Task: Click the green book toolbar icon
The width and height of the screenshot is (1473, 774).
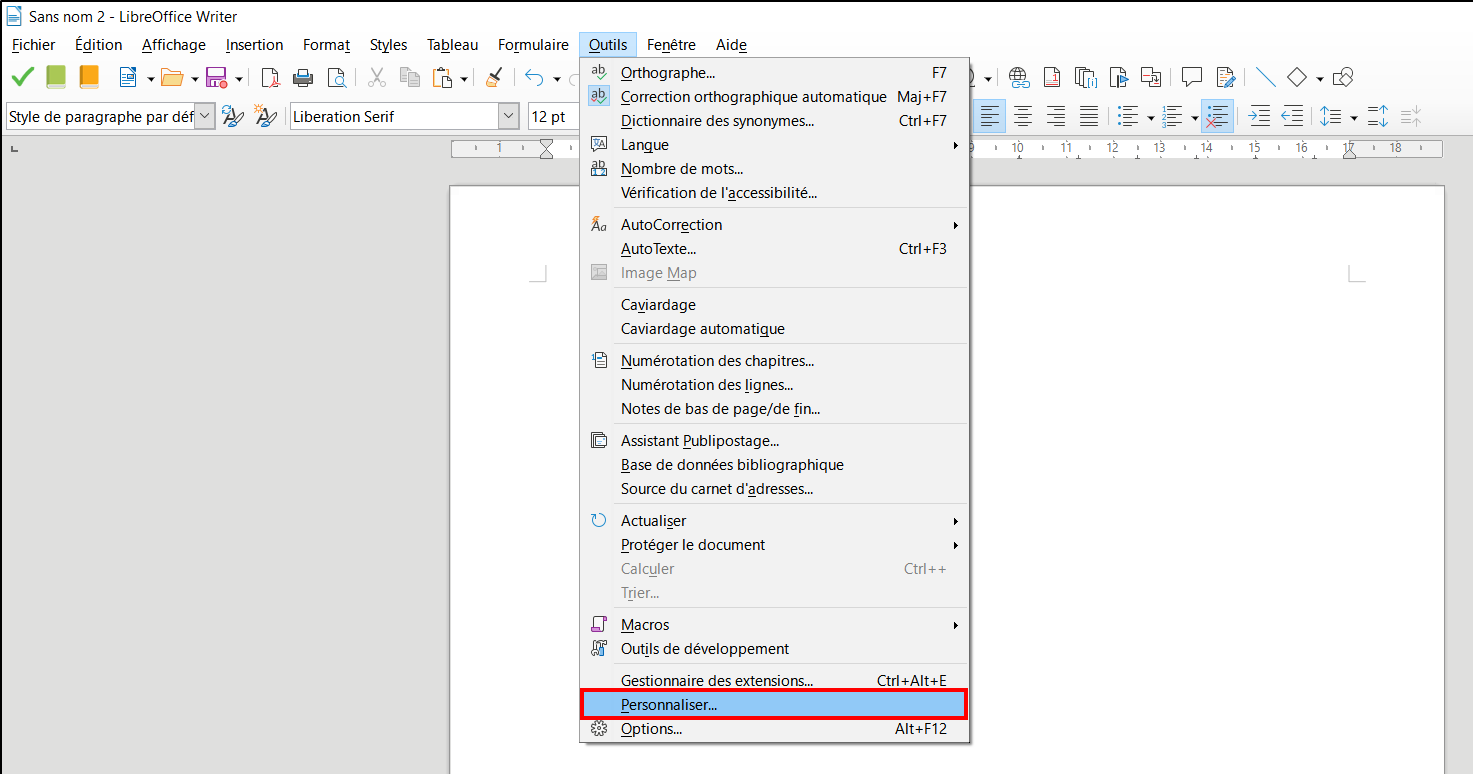Action: pyautogui.click(x=56, y=77)
